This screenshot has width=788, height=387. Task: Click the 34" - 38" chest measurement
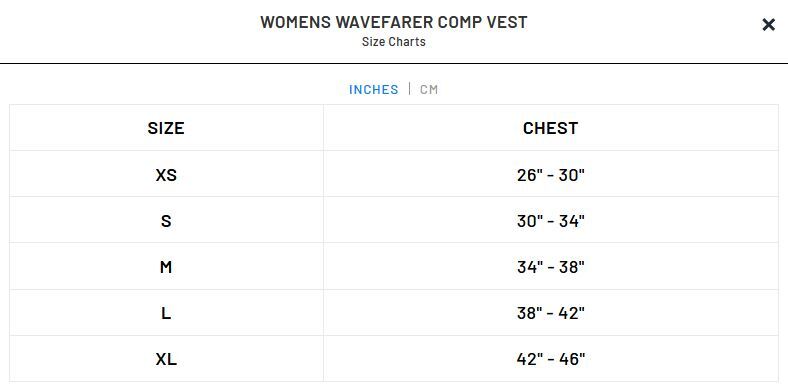click(x=550, y=267)
